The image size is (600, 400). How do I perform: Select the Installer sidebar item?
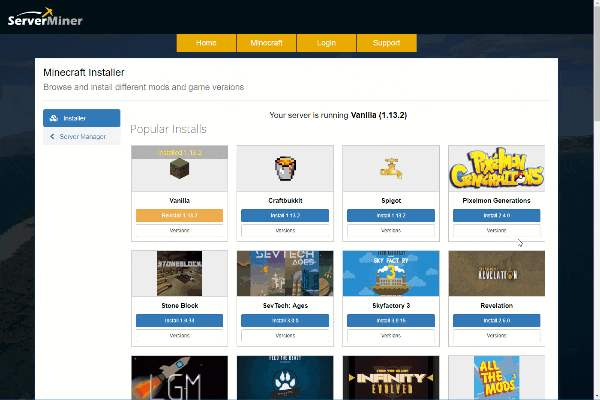(82, 118)
